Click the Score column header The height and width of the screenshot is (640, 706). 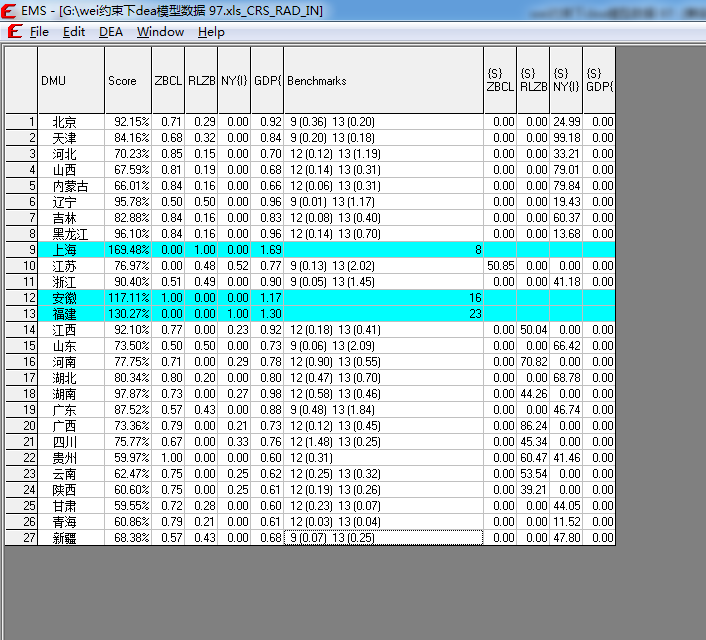128,81
